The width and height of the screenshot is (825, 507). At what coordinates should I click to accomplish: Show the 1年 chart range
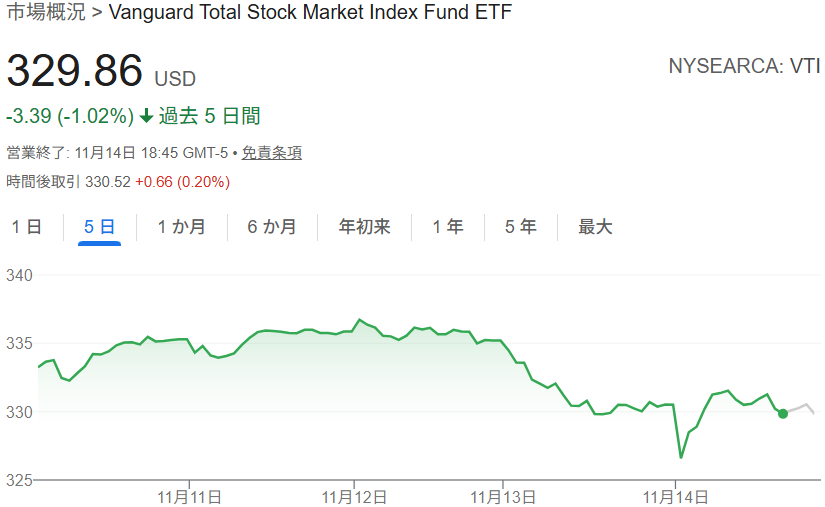point(448,227)
